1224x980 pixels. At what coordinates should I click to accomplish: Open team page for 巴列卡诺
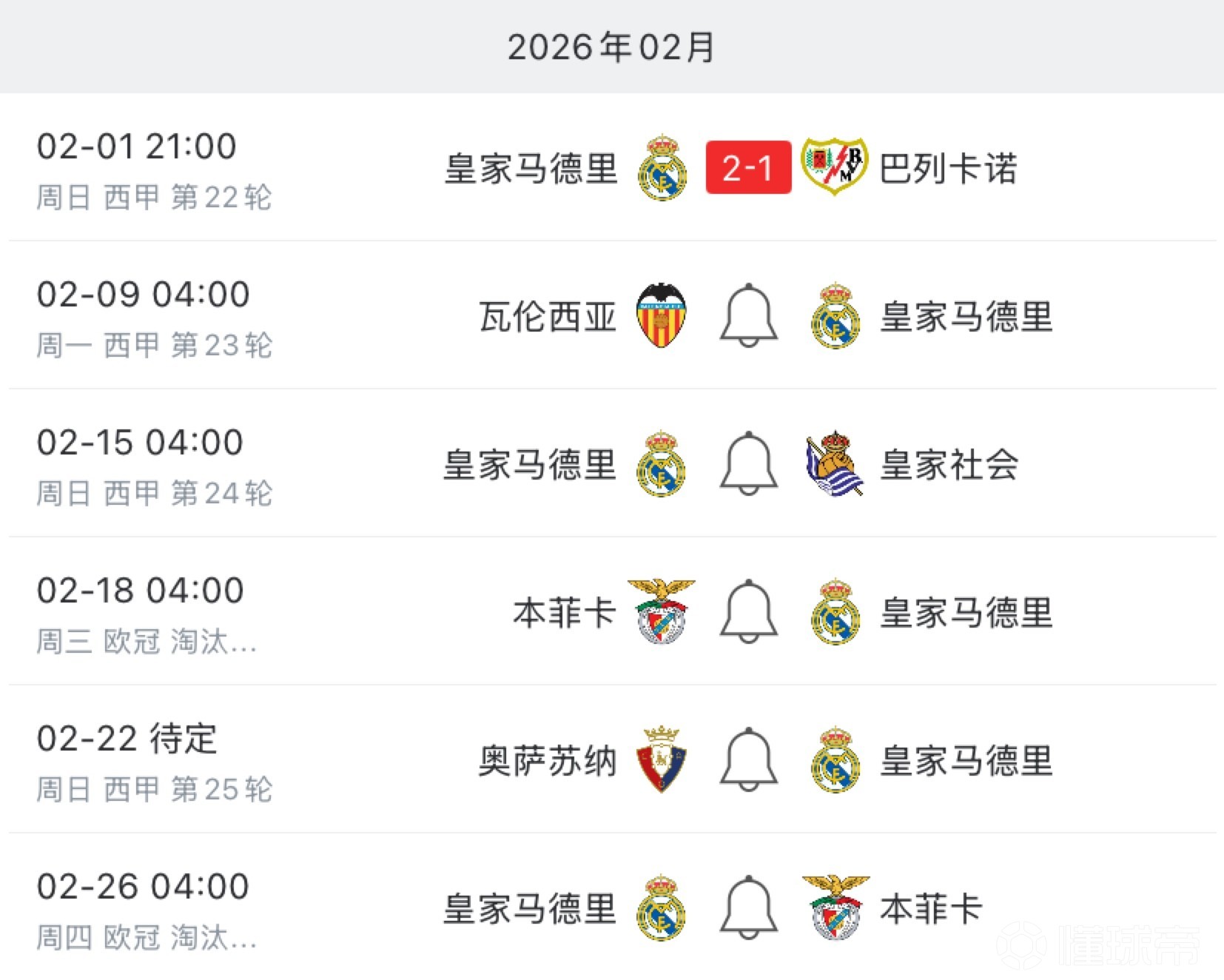[948, 169]
